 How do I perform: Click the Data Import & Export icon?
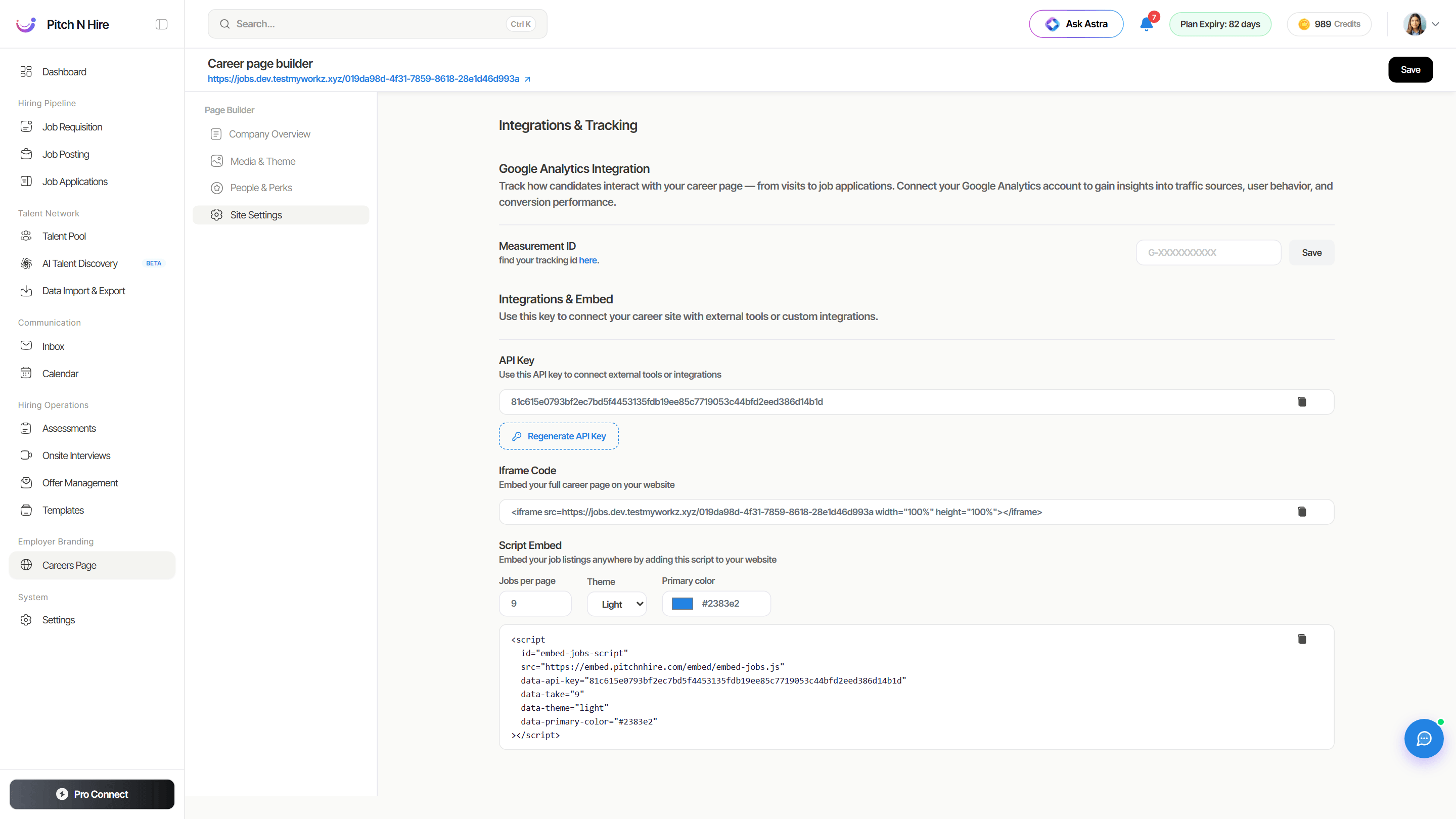pyautogui.click(x=26, y=291)
